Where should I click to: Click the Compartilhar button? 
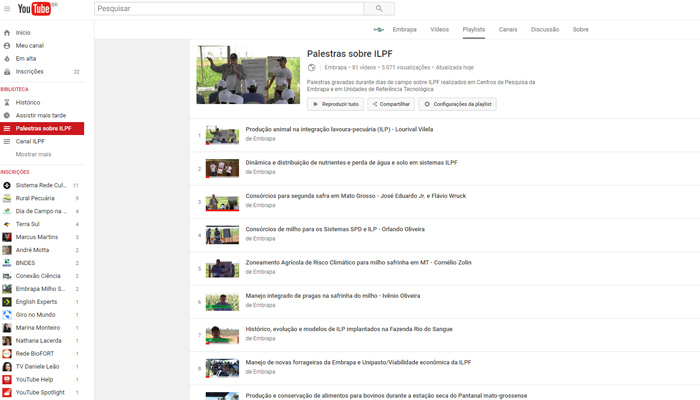coord(391,104)
